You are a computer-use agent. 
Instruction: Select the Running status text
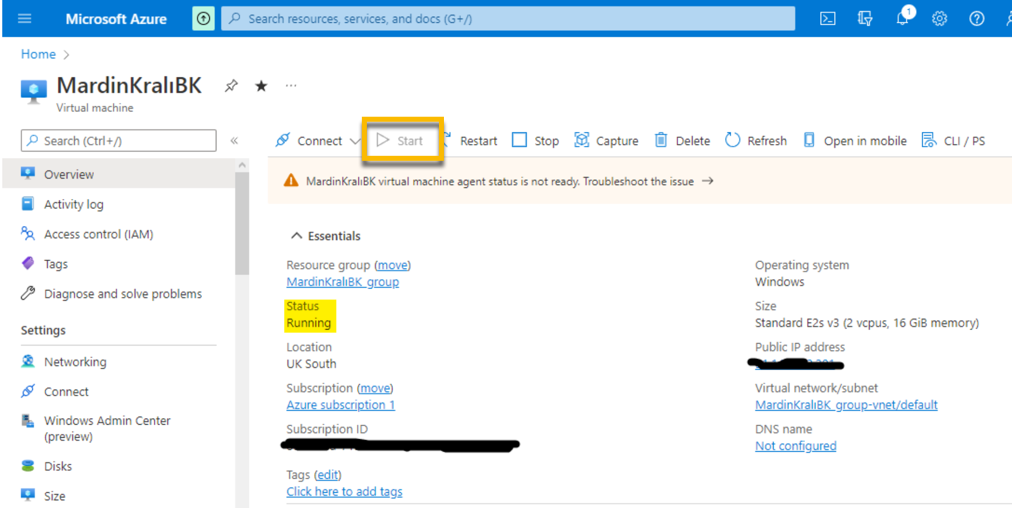[x=309, y=323]
